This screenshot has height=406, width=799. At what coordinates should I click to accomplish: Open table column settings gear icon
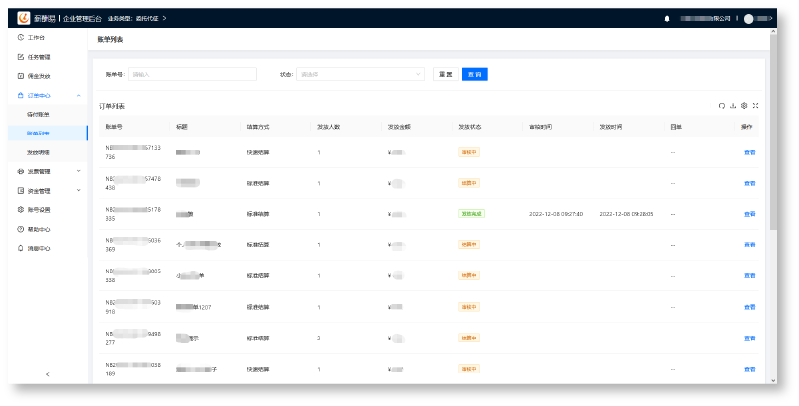(744, 105)
